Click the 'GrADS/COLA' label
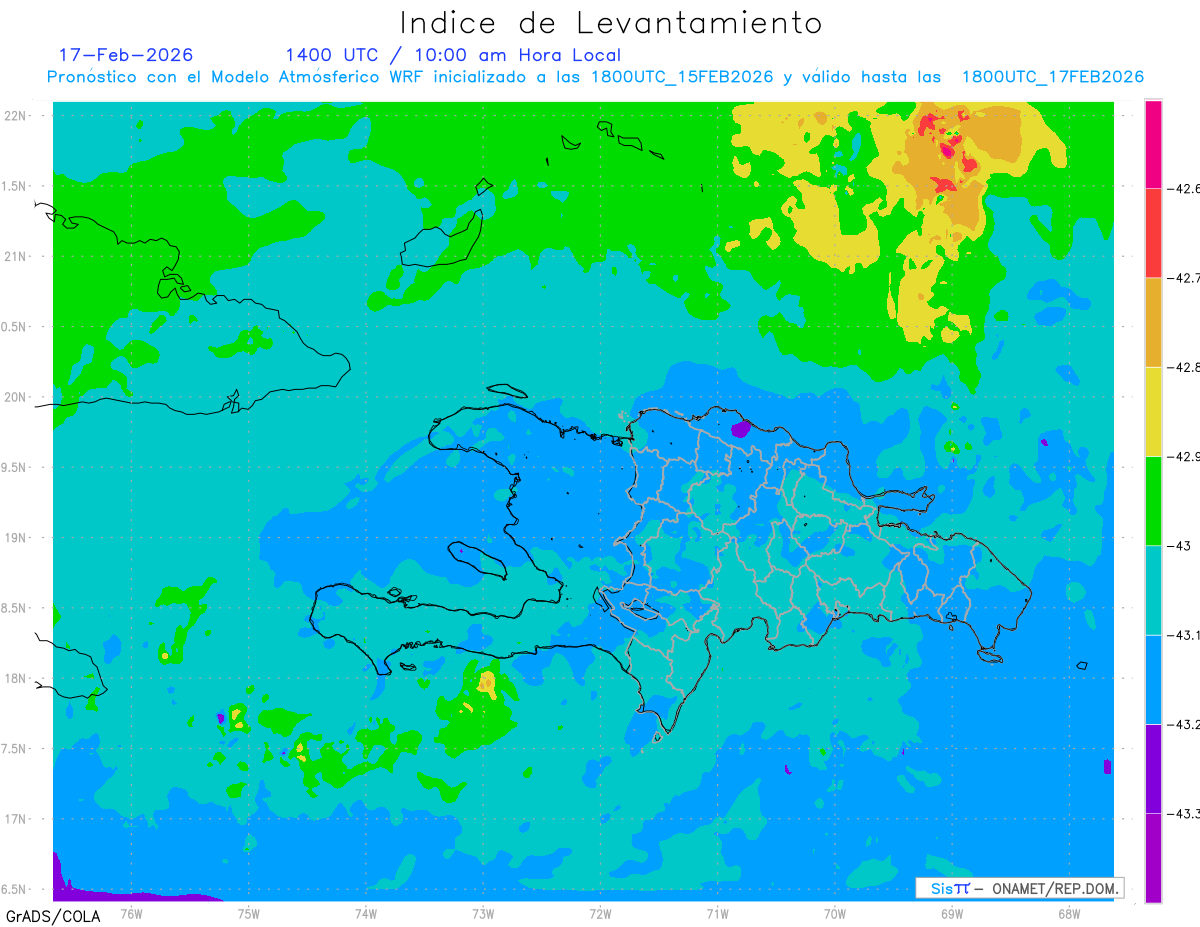The height and width of the screenshot is (927, 1200). click(x=52, y=916)
